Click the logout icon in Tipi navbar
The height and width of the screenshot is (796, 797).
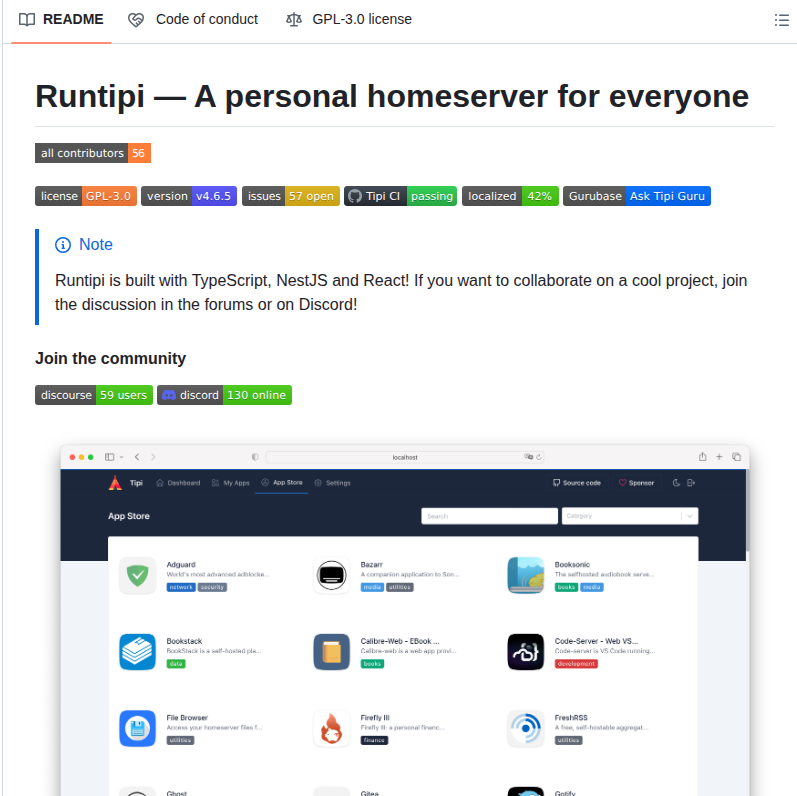[x=691, y=483]
